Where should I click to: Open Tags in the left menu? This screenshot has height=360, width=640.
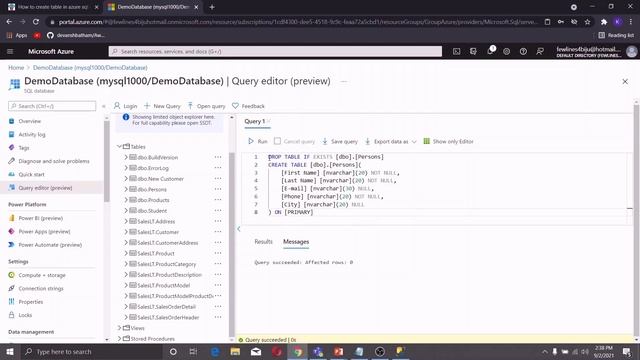click(24, 148)
